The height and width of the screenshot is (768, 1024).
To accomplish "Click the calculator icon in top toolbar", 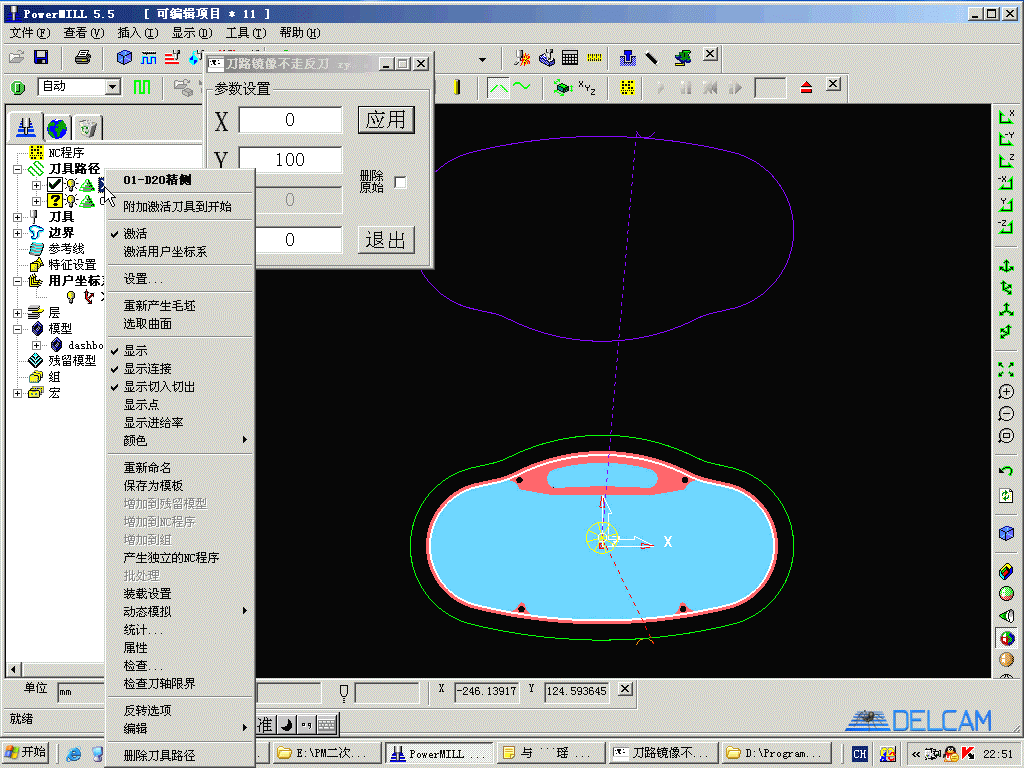I will (570, 58).
